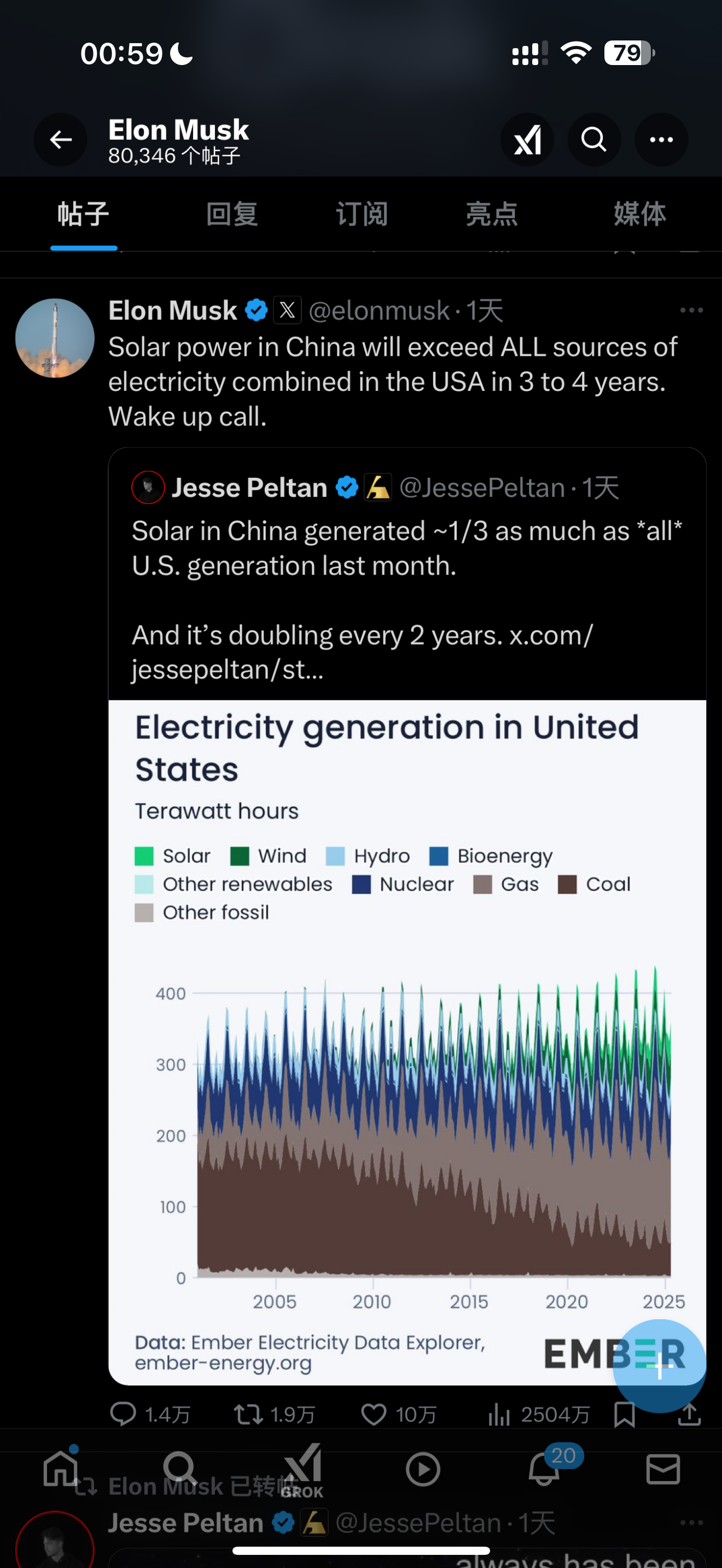722x1568 pixels.
Task: Switch to the 回复 tab
Action: (x=232, y=214)
